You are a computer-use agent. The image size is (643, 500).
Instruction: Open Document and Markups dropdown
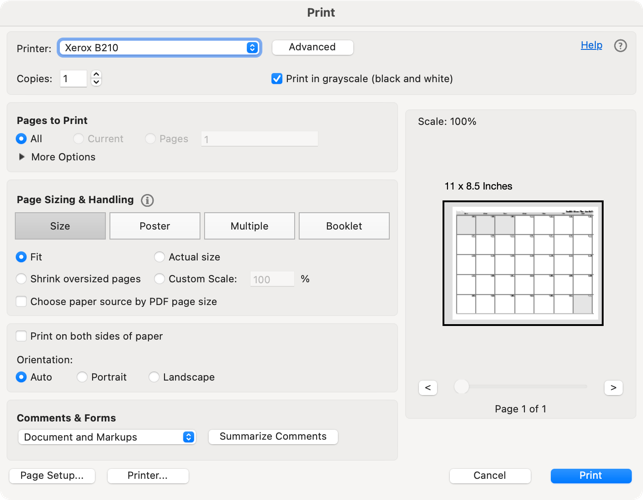[x=107, y=437]
